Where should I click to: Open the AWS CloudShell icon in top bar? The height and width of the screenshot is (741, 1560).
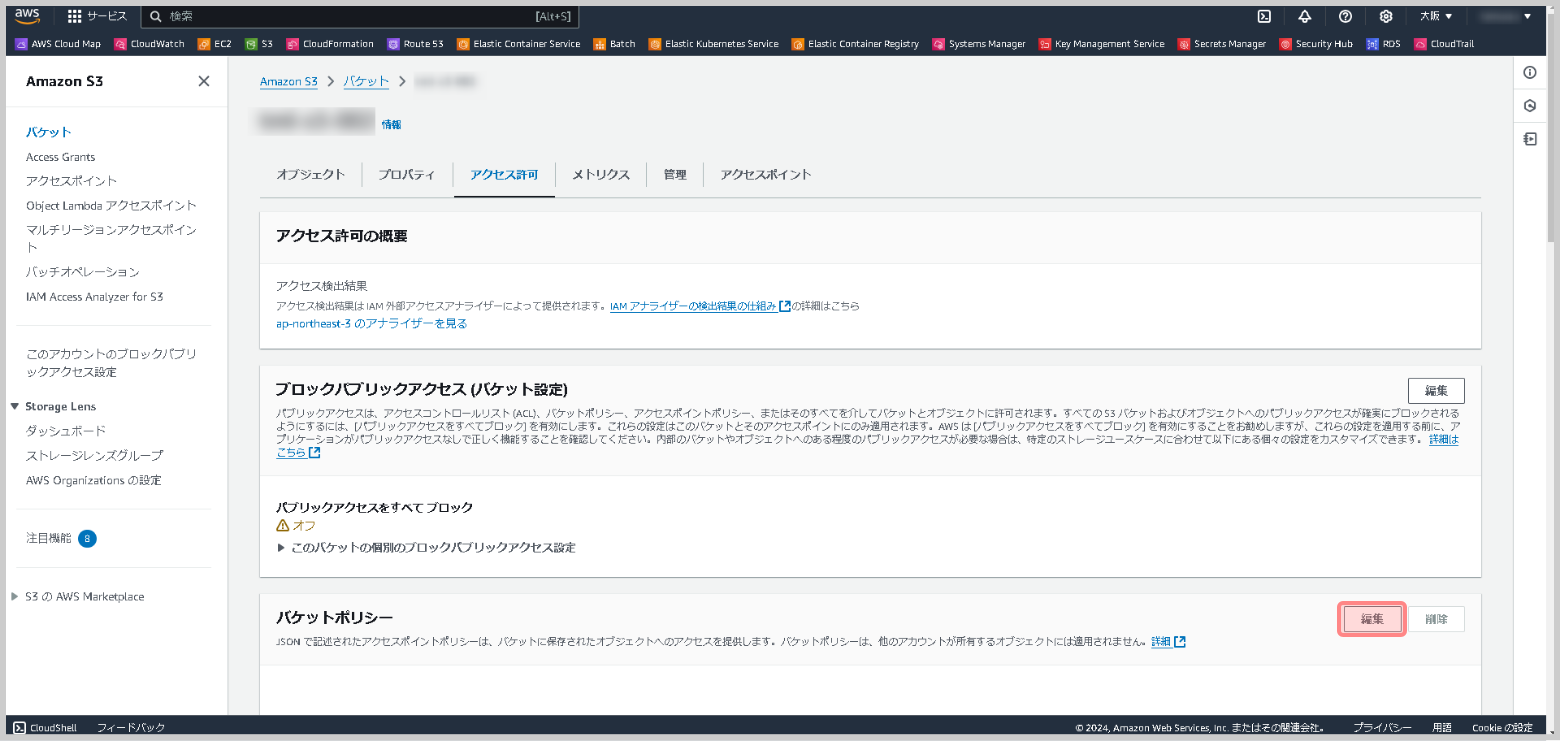[x=1264, y=16]
